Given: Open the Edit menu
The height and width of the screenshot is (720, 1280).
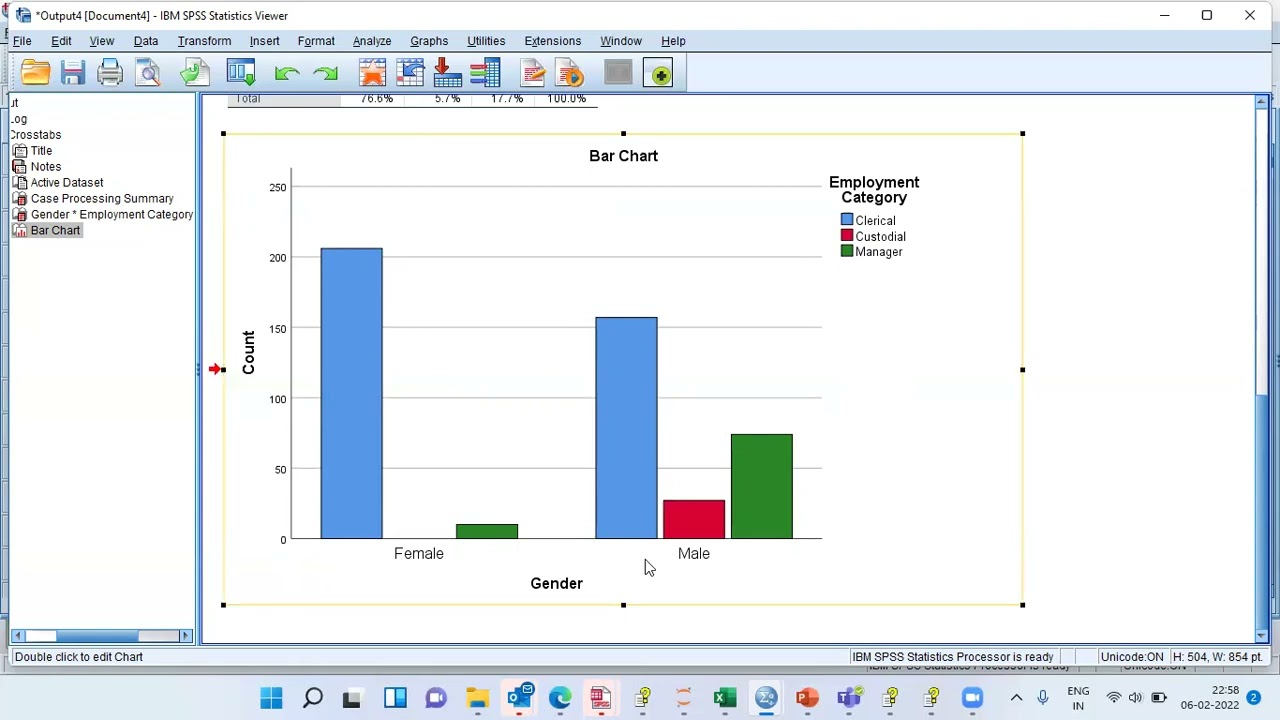Looking at the screenshot, I should click(x=61, y=41).
